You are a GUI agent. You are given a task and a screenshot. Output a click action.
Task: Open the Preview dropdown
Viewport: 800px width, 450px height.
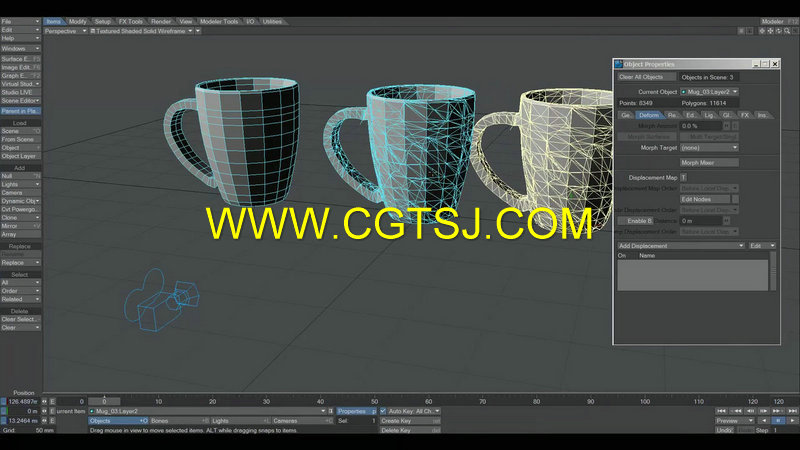click(x=734, y=421)
